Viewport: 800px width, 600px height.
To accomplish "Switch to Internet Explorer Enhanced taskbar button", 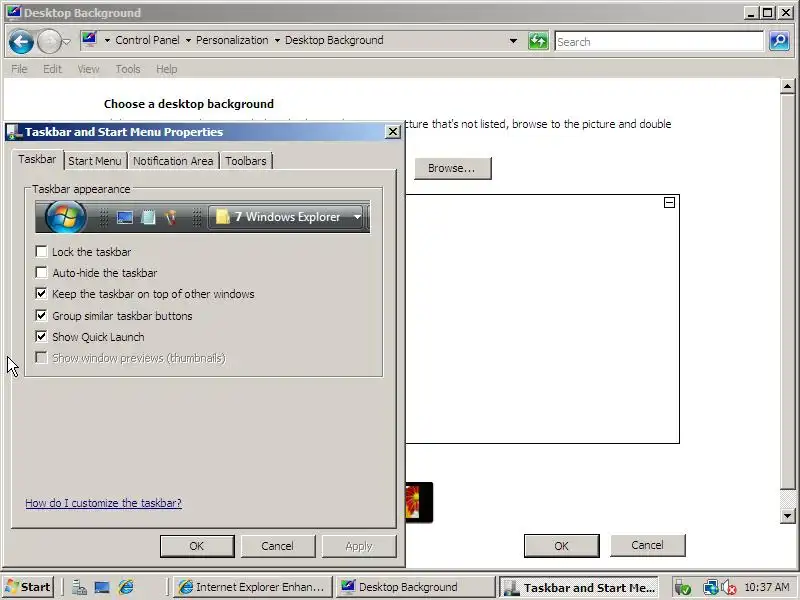I will coord(252,587).
